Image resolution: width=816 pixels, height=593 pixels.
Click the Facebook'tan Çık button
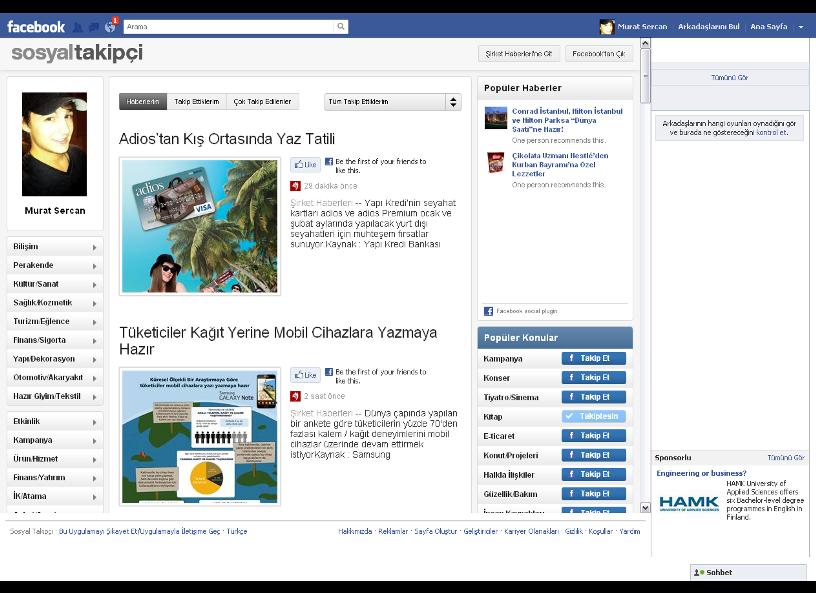pos(598,54)
